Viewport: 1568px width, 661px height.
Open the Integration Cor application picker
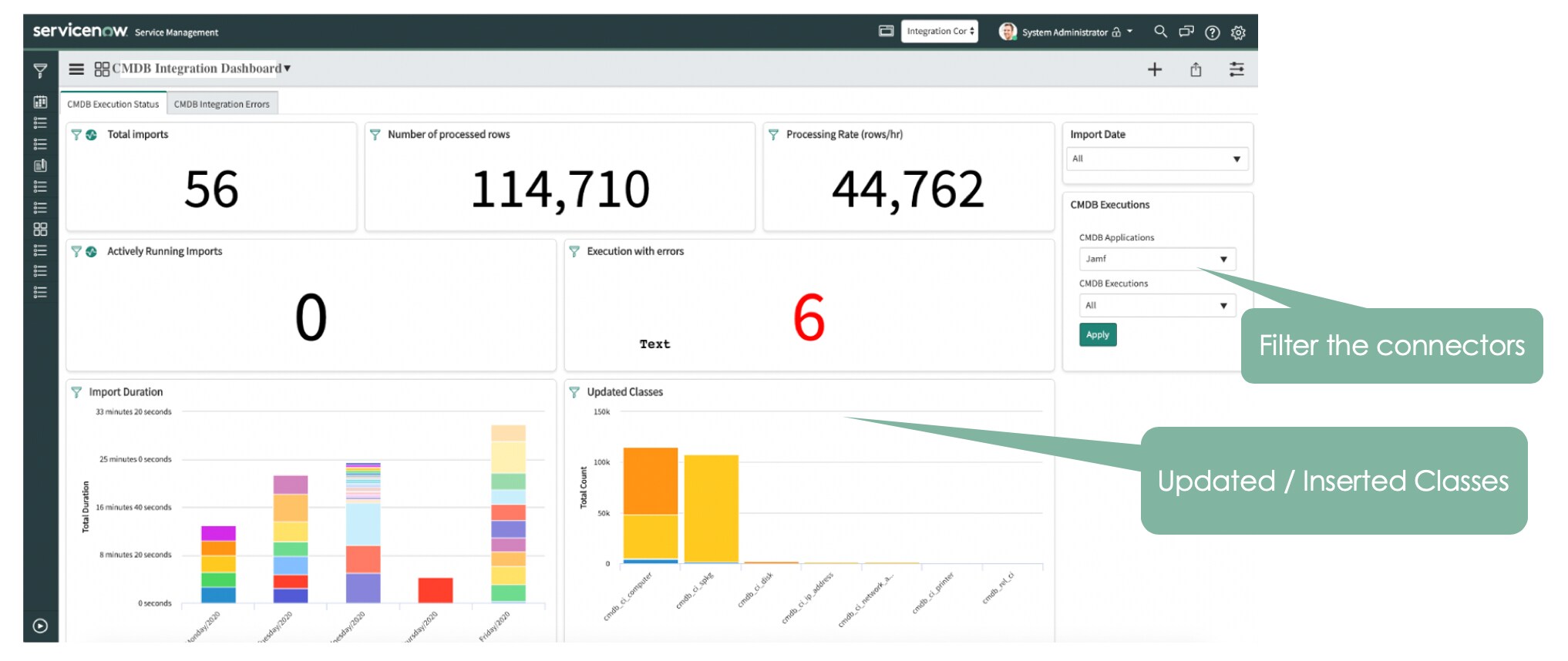pyautogui.click(x=940, y=32)
